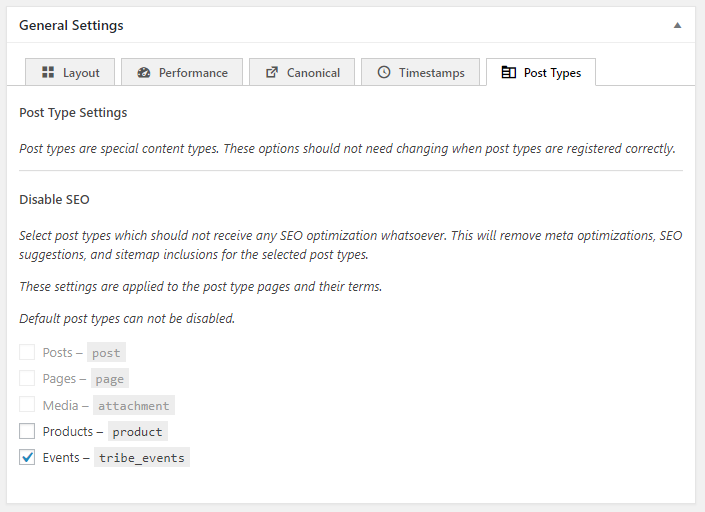The width and height of the screenshot is (705, 512).
Task: Go to the Timestamps tab
Action: click(420, 72)
